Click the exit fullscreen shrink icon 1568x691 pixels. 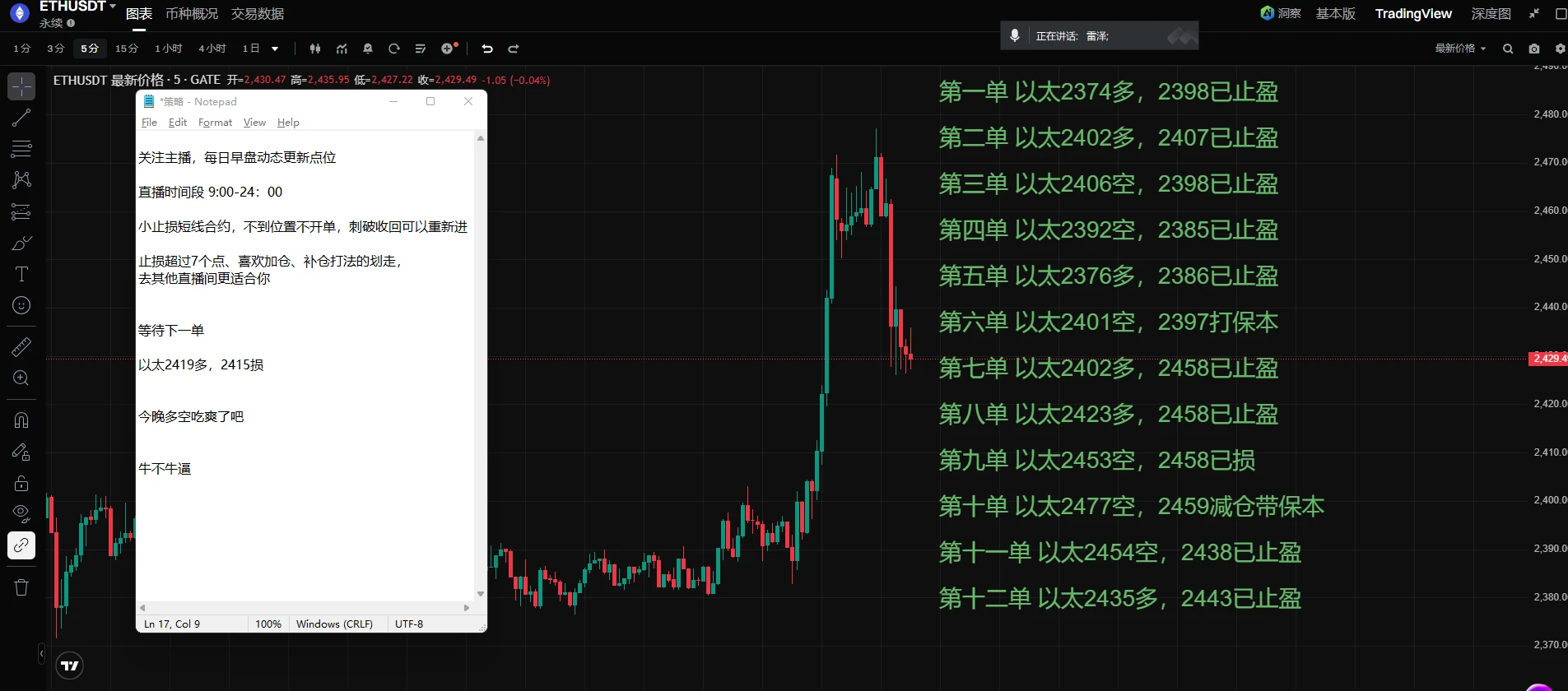1534,13
